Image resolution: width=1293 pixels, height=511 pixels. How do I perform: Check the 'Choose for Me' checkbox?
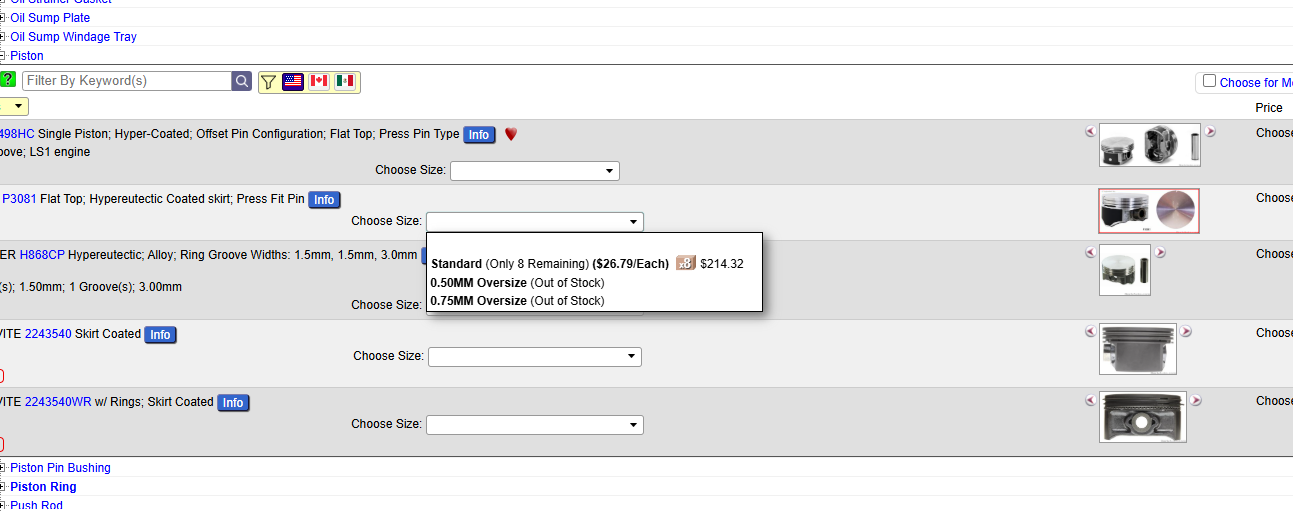click(x=1209, y=81)
